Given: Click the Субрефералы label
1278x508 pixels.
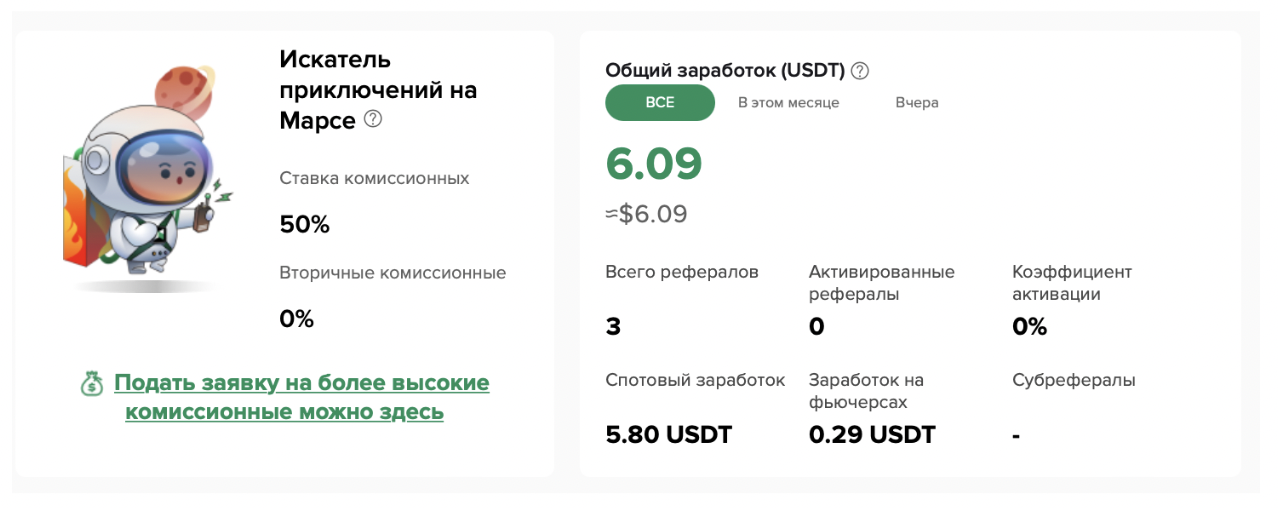Looking at the screenshot, I should pyautogui.click(x=1074, y=380).
